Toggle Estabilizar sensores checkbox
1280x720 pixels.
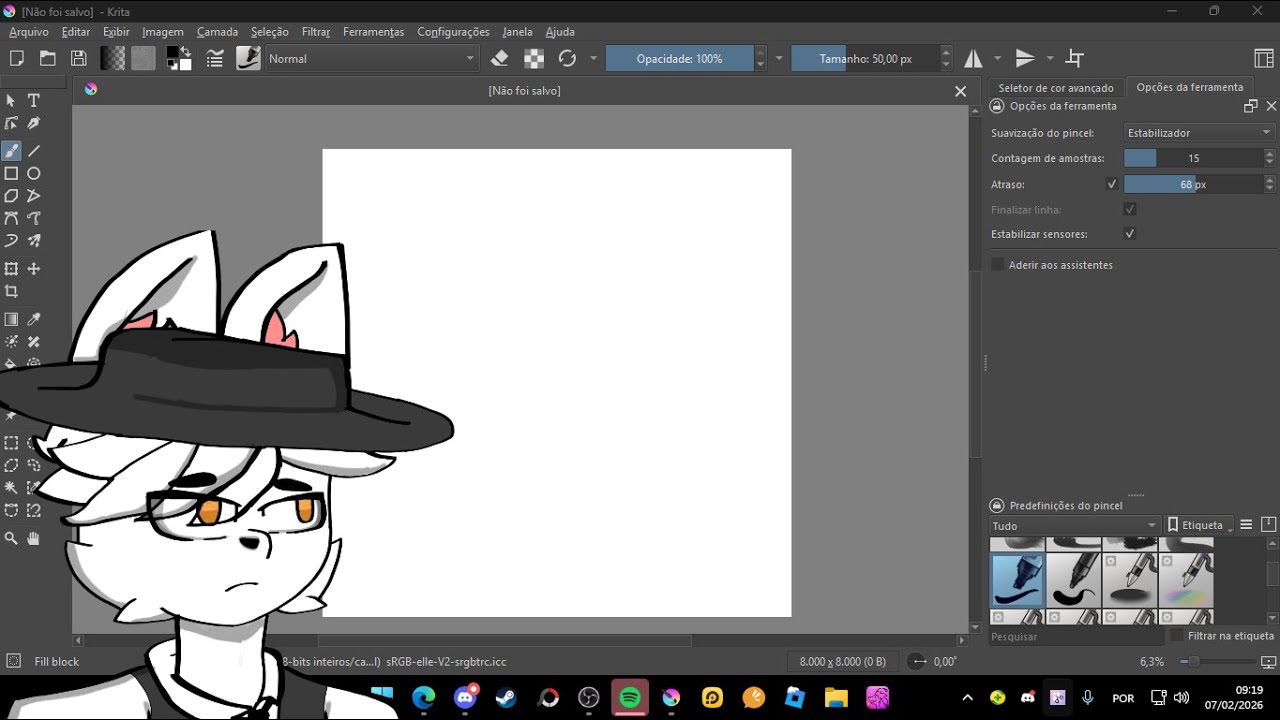point(1130,234)
